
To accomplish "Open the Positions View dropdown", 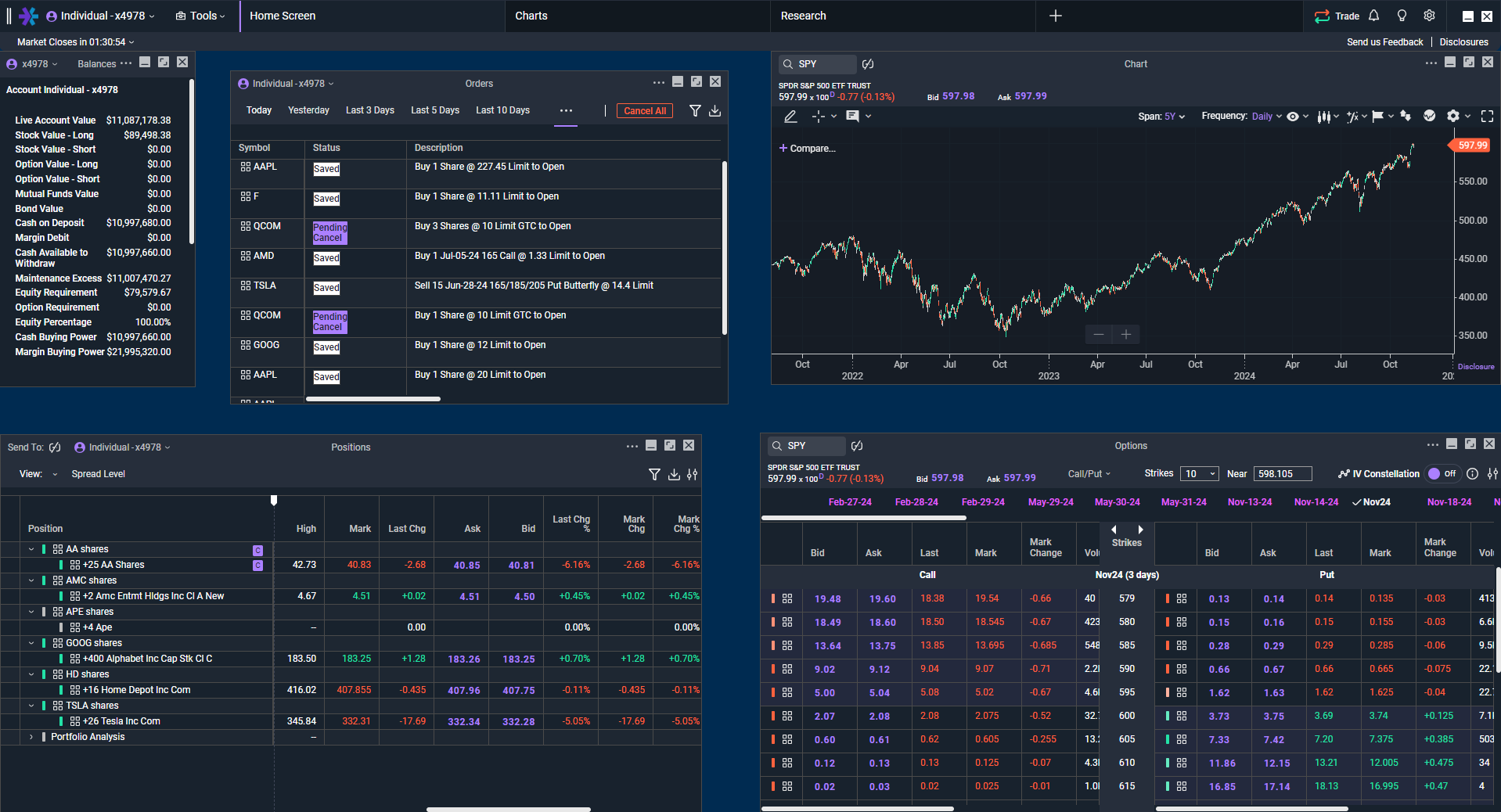I will pyautogui.click(x=55, y=474).
